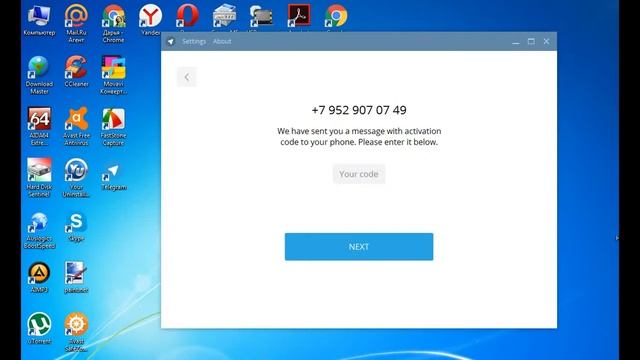Select the Mail.Ru Агент desktop icon

[76, 23]
